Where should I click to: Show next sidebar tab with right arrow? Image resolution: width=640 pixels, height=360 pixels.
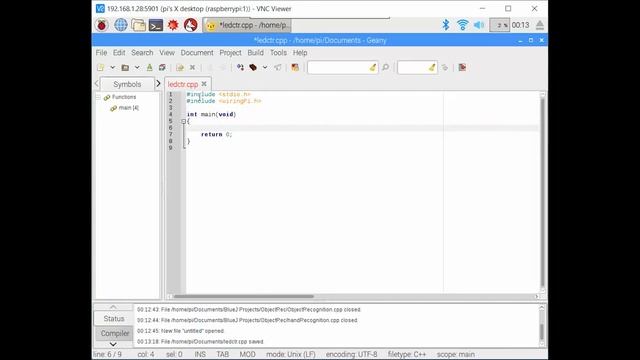[x=158, y=84]
